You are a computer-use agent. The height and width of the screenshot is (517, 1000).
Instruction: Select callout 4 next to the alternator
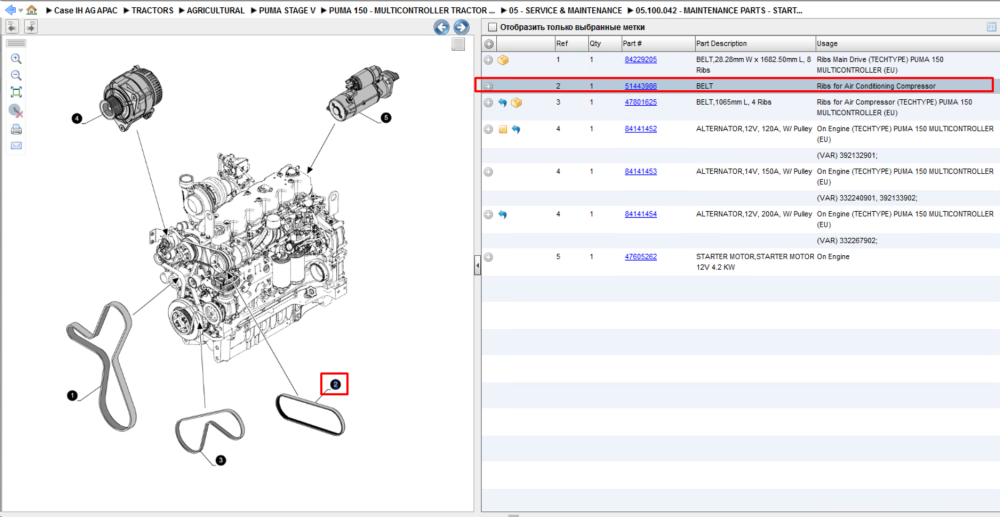point(77,119)
